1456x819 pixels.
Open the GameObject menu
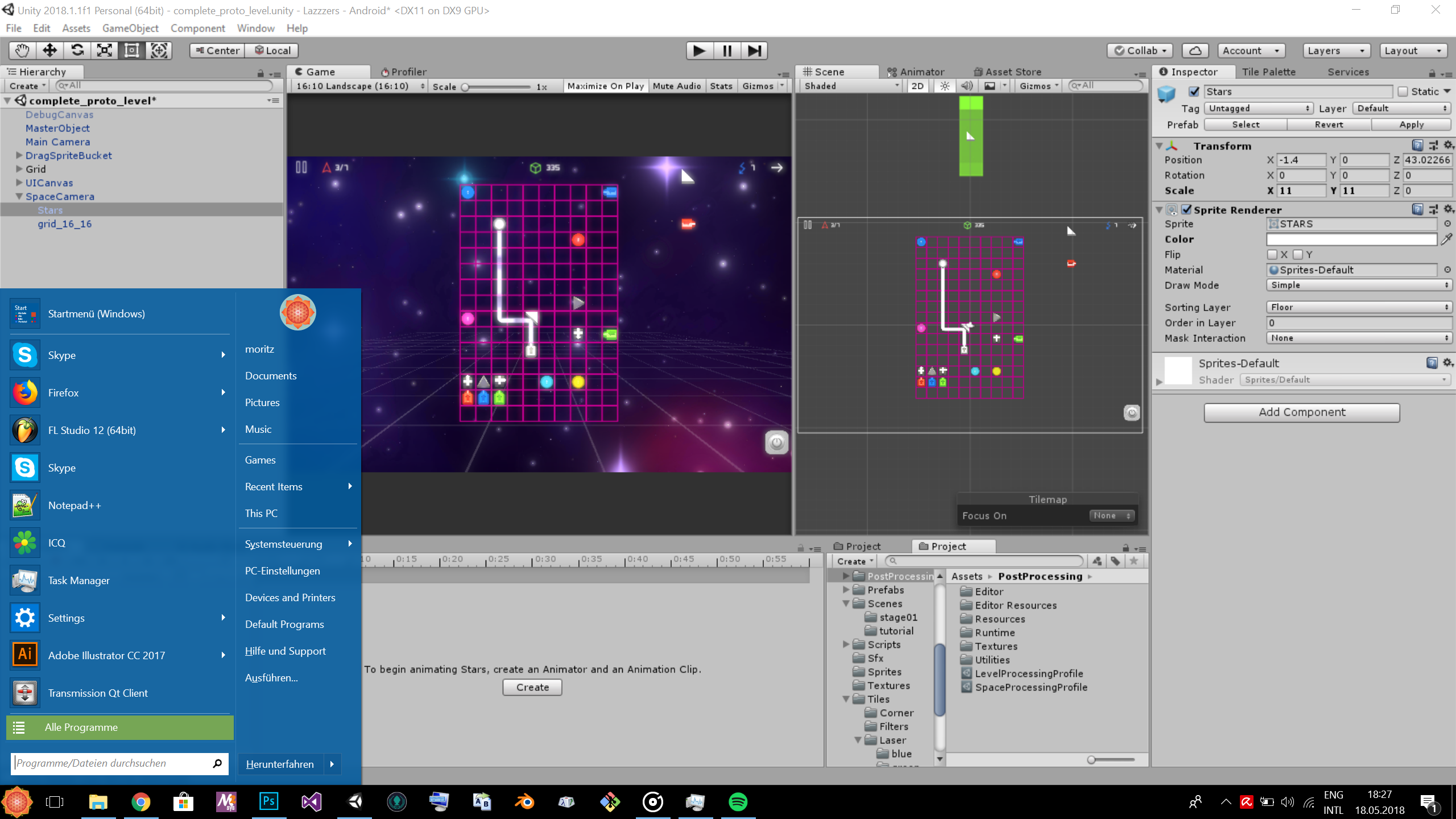(130, 28)
